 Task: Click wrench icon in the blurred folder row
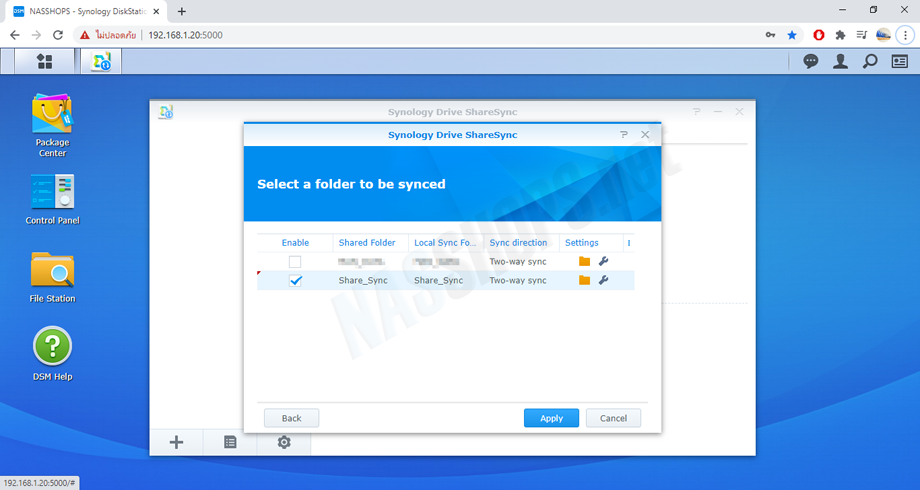tap(603, 262)
